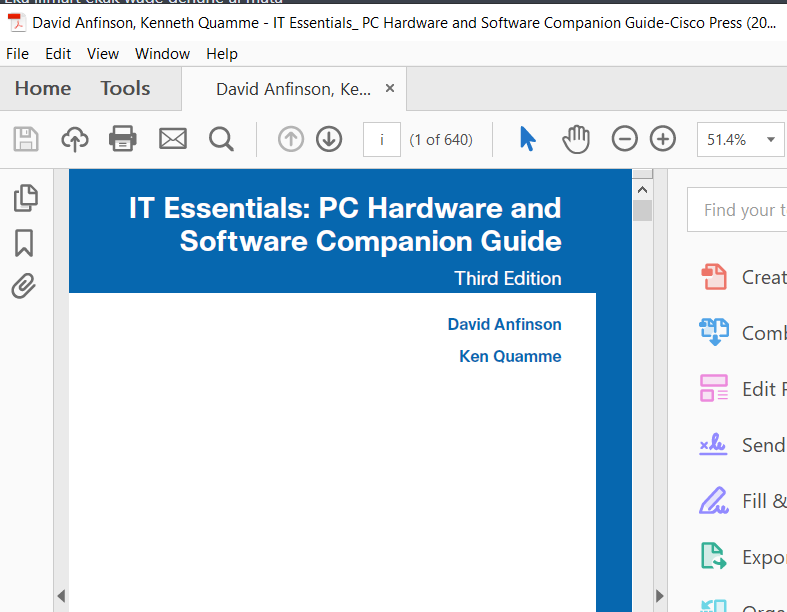787x612 pixels.
Task: Click the Third Edition text
Action: [x=507, y=279]
